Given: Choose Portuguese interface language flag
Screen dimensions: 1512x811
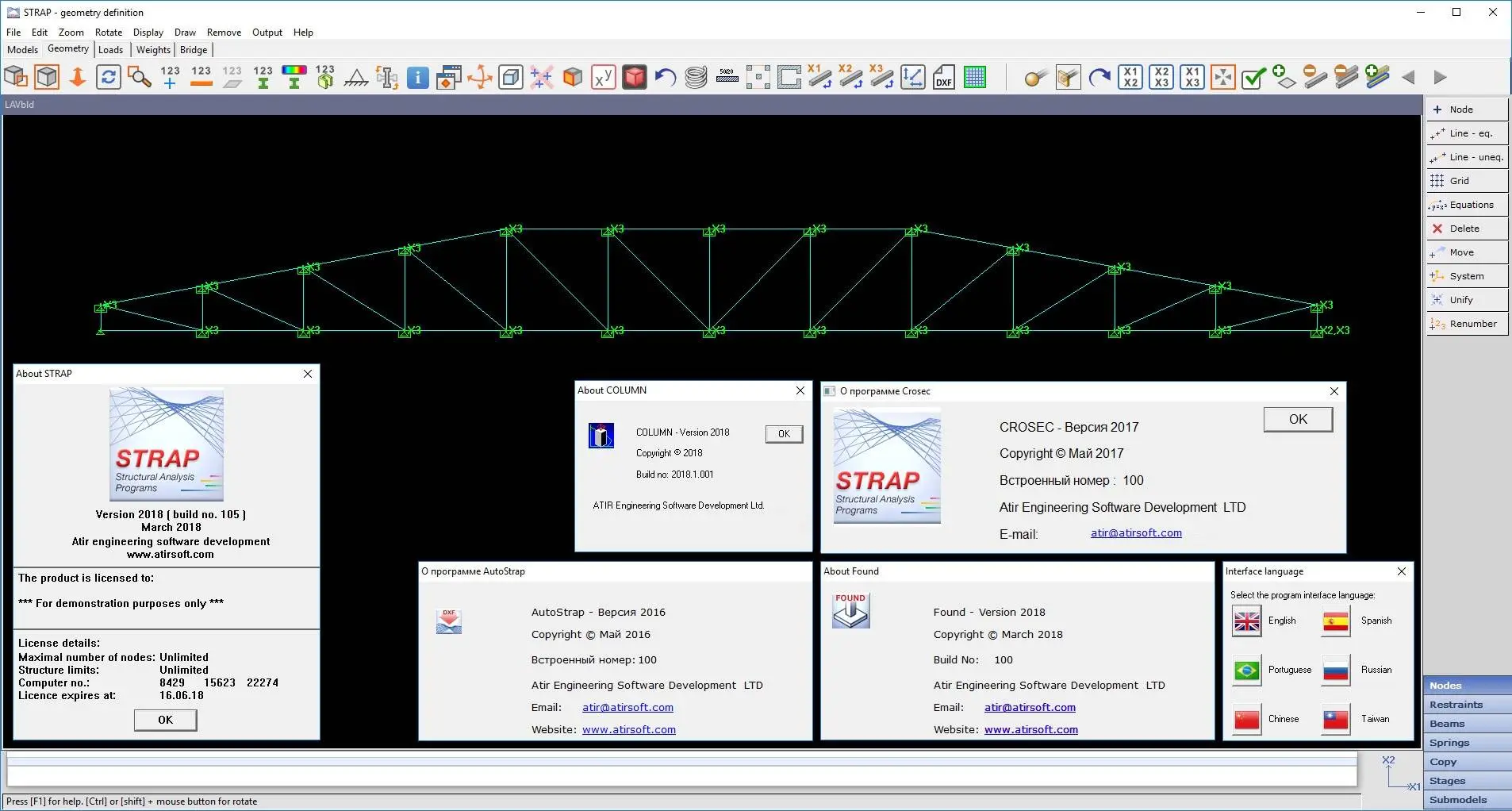Looking at the screenshot, I should (1247, 671).
